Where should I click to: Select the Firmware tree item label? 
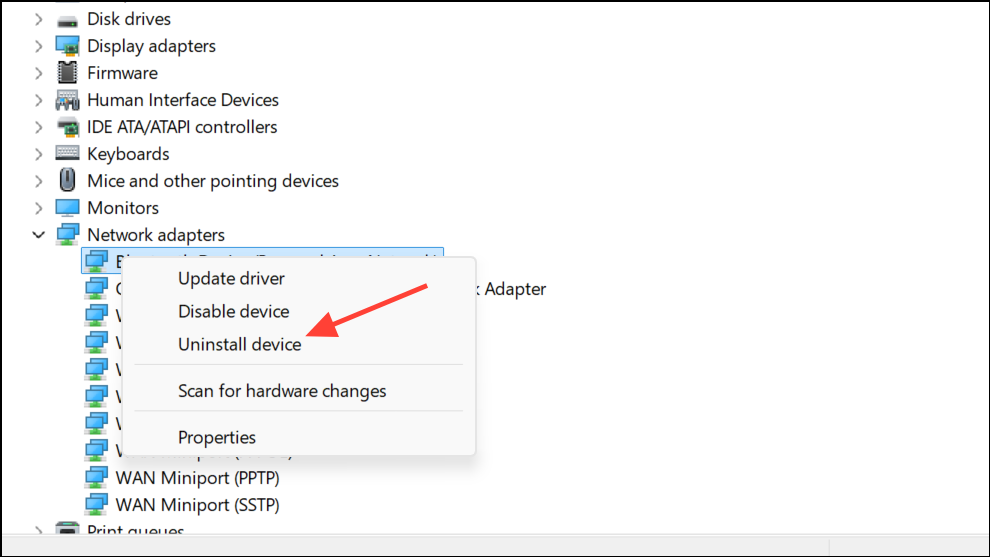pos(122,73)
